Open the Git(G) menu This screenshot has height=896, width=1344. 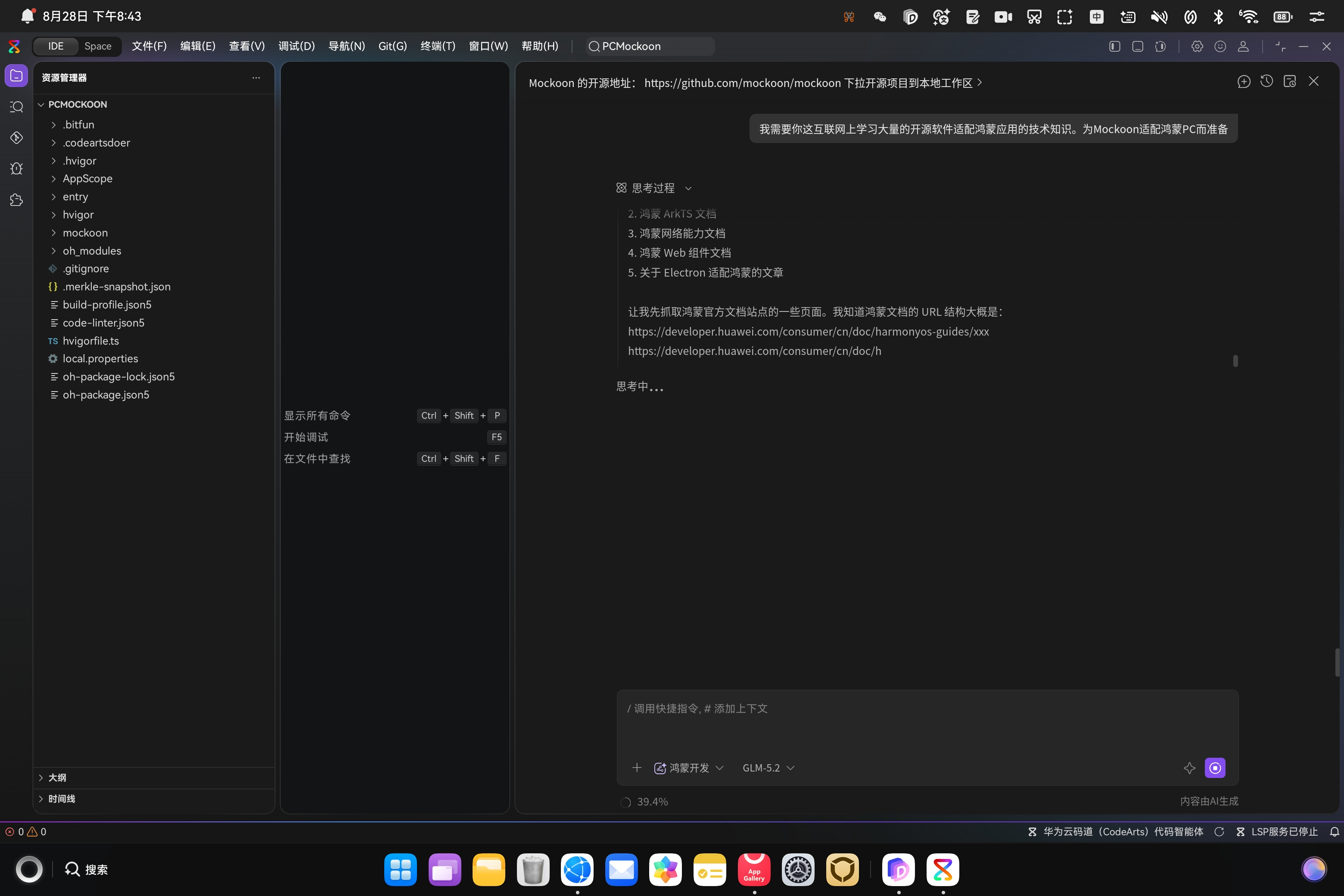(392, 46)
